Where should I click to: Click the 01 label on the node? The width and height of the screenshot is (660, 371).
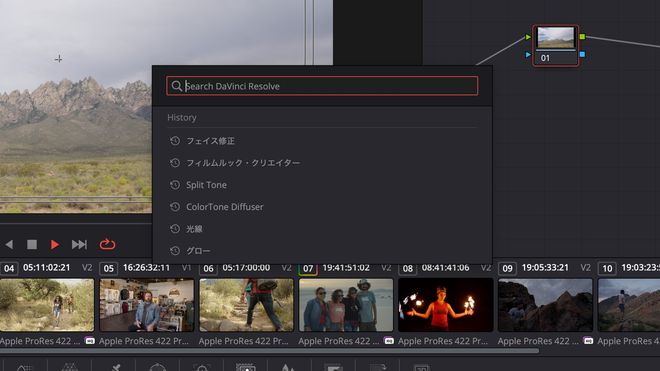(x=546, y=58)
